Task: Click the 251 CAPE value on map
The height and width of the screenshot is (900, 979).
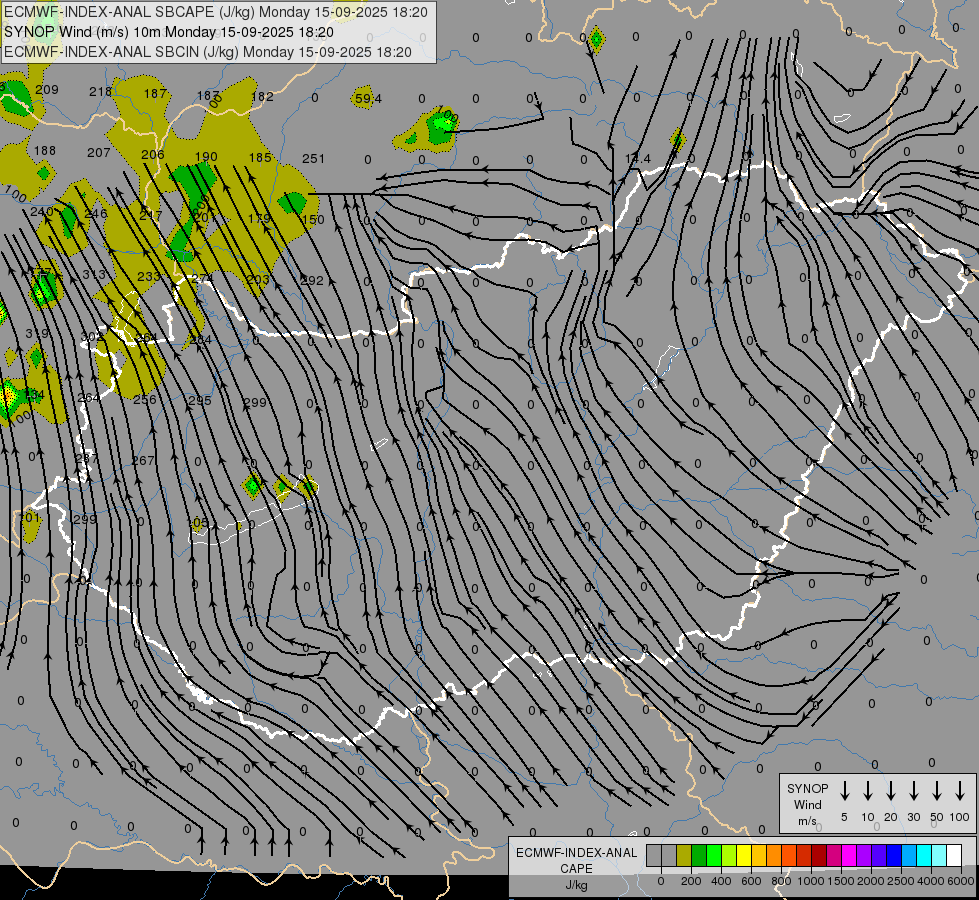Action: 314,158
